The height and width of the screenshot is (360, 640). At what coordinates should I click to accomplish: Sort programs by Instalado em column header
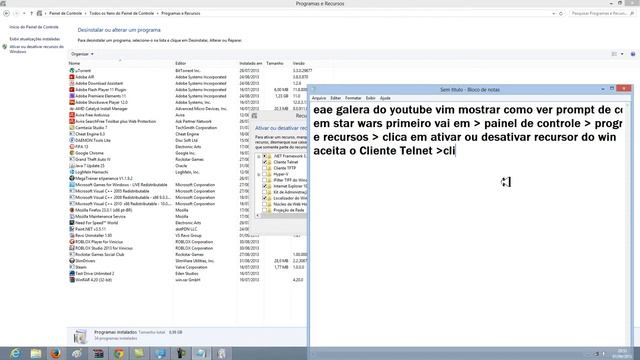(x=251, y=64)
